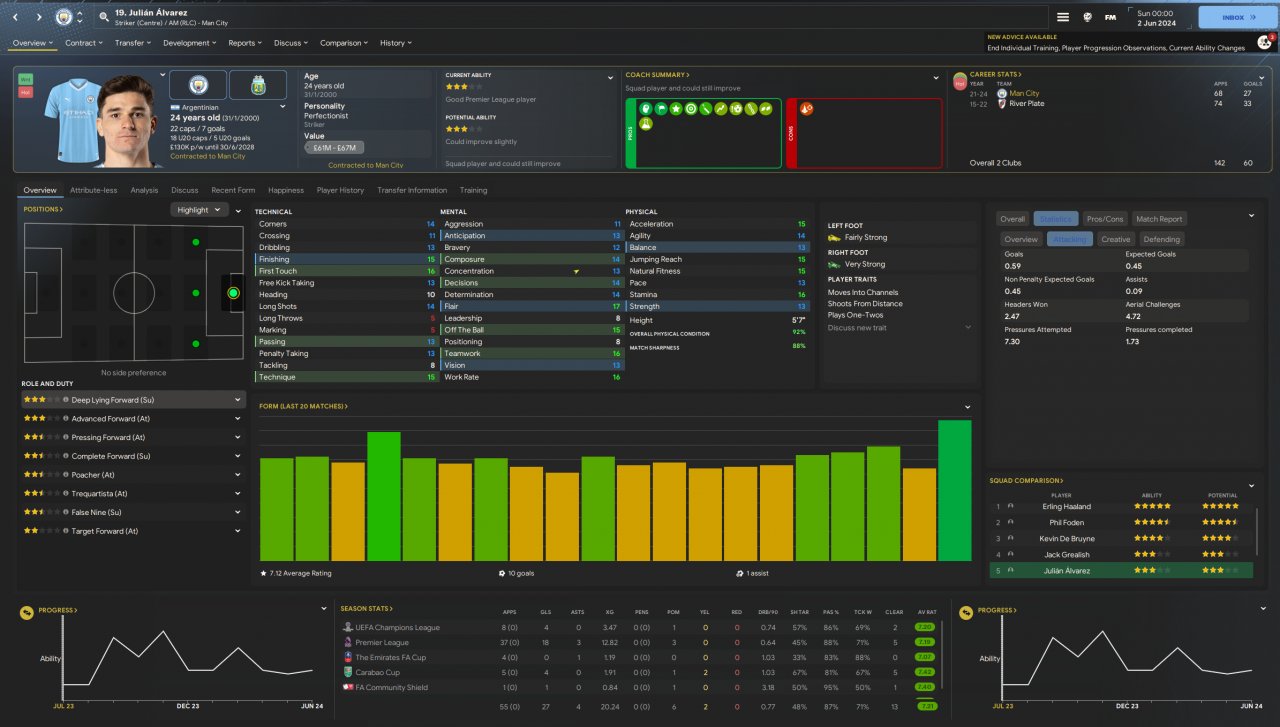Open the Highlight dropdown above the pitch
The width and height of the screenshot is (1280, 727).
(199, 210)
